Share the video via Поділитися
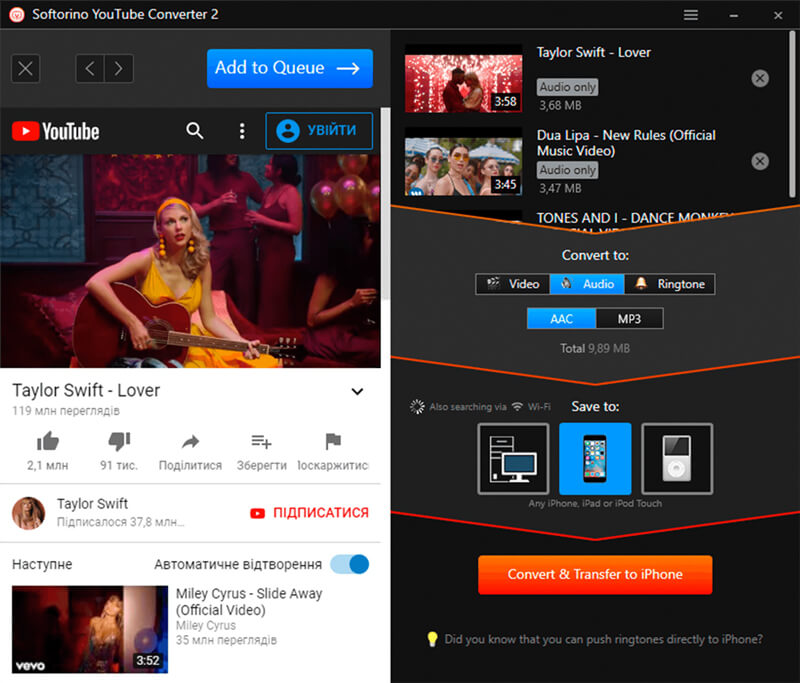This screenshot has height=683, width=800. coord(190,451)
